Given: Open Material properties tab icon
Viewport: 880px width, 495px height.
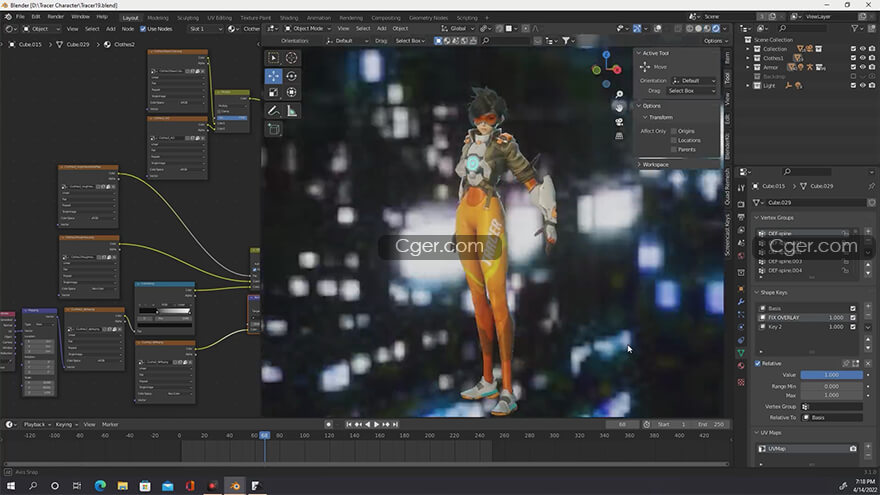Looking at the screenshot, I should tap(741, 366).
